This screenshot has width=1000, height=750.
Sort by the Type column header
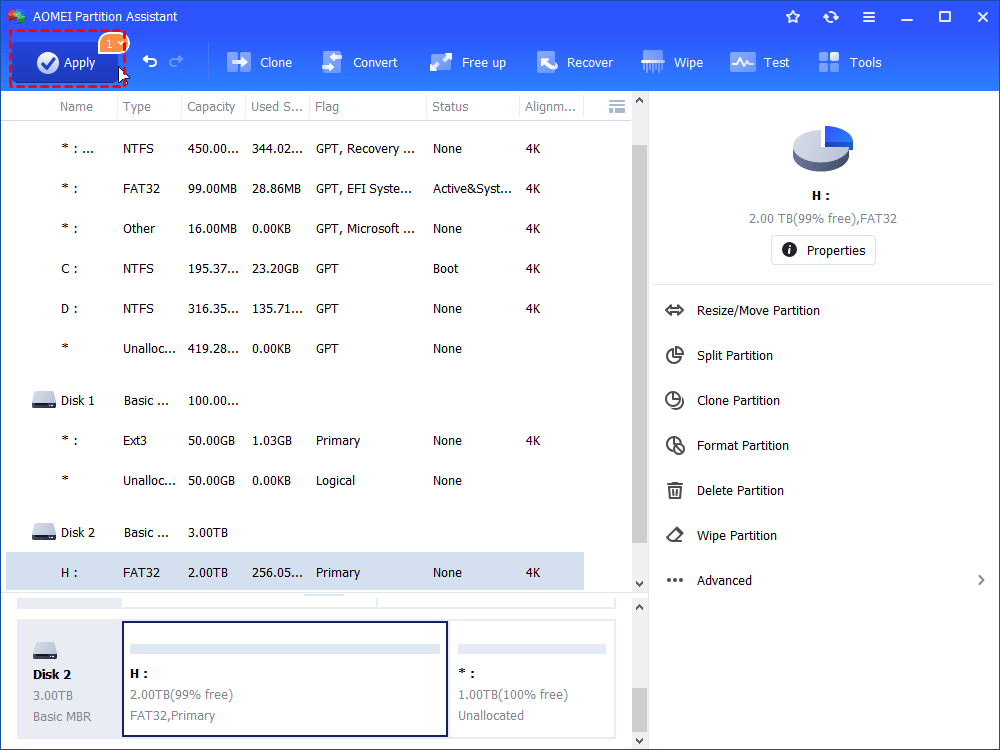(x=137, y=107)
